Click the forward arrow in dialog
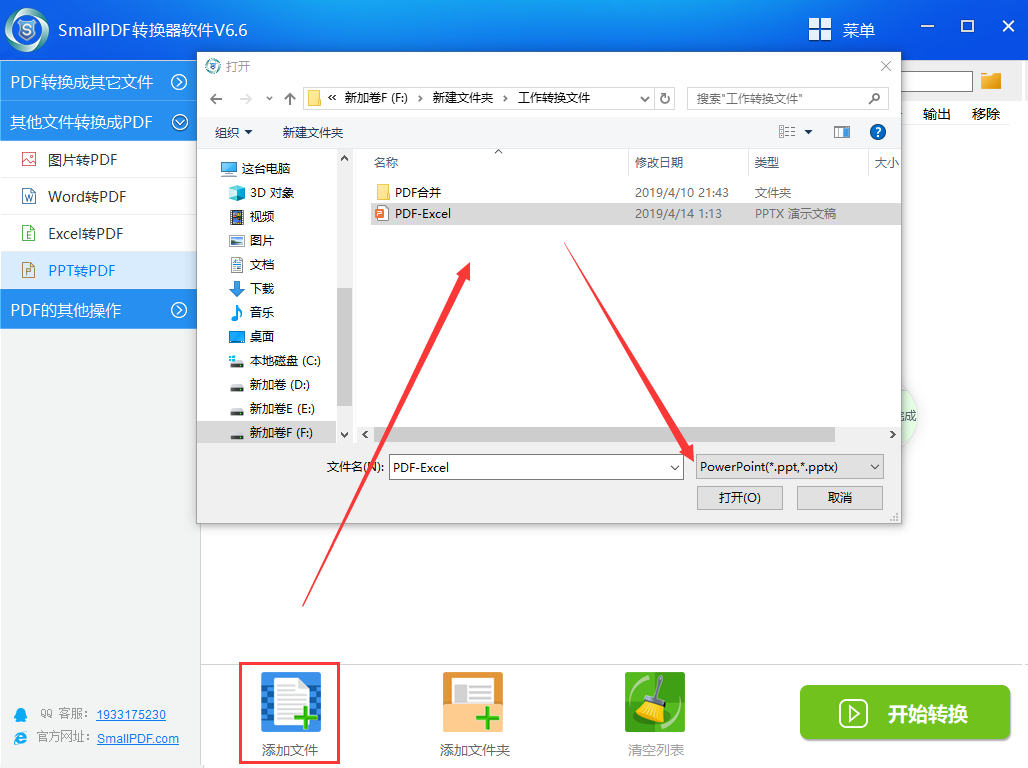The image size is (1028, 768). coord(245,99)
